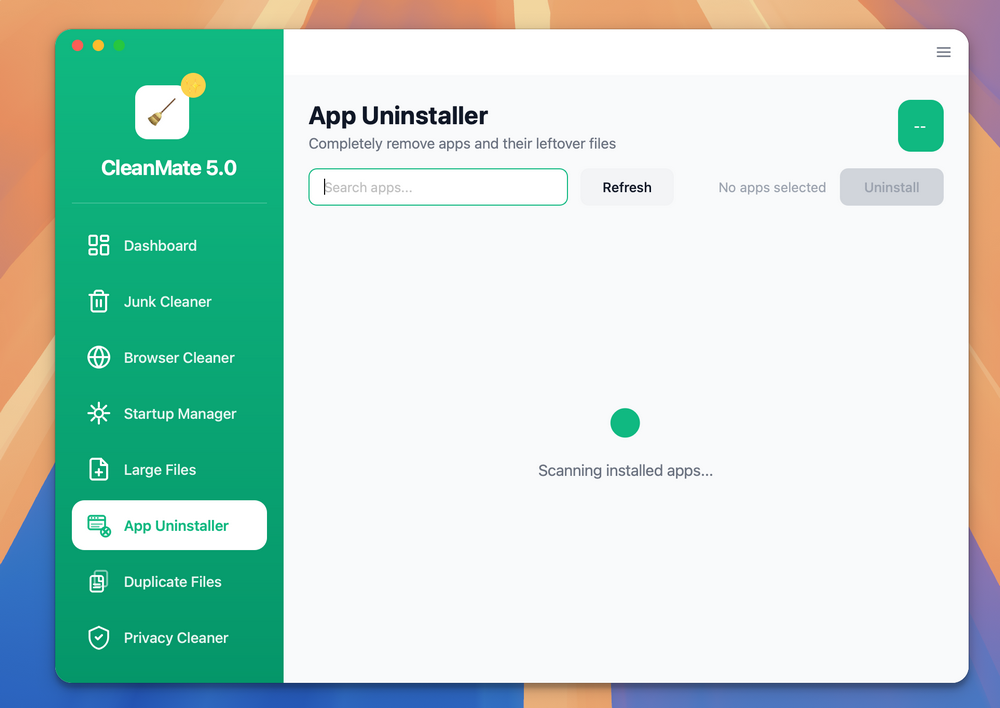Click the yellow sparkle badge on logo

[193, 85]
